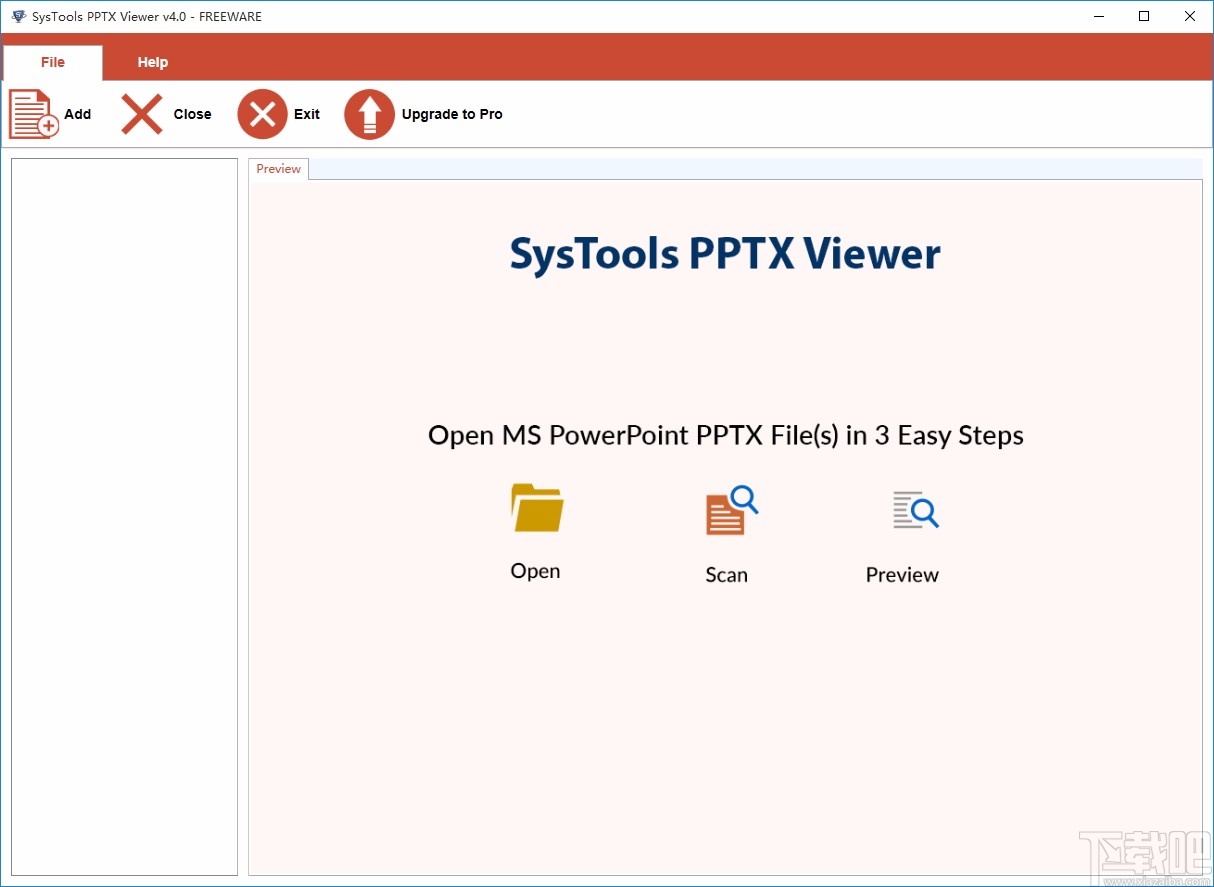
Task: Click the SysTools PPTX Viewer heading
Action: [x=726, y=253]
